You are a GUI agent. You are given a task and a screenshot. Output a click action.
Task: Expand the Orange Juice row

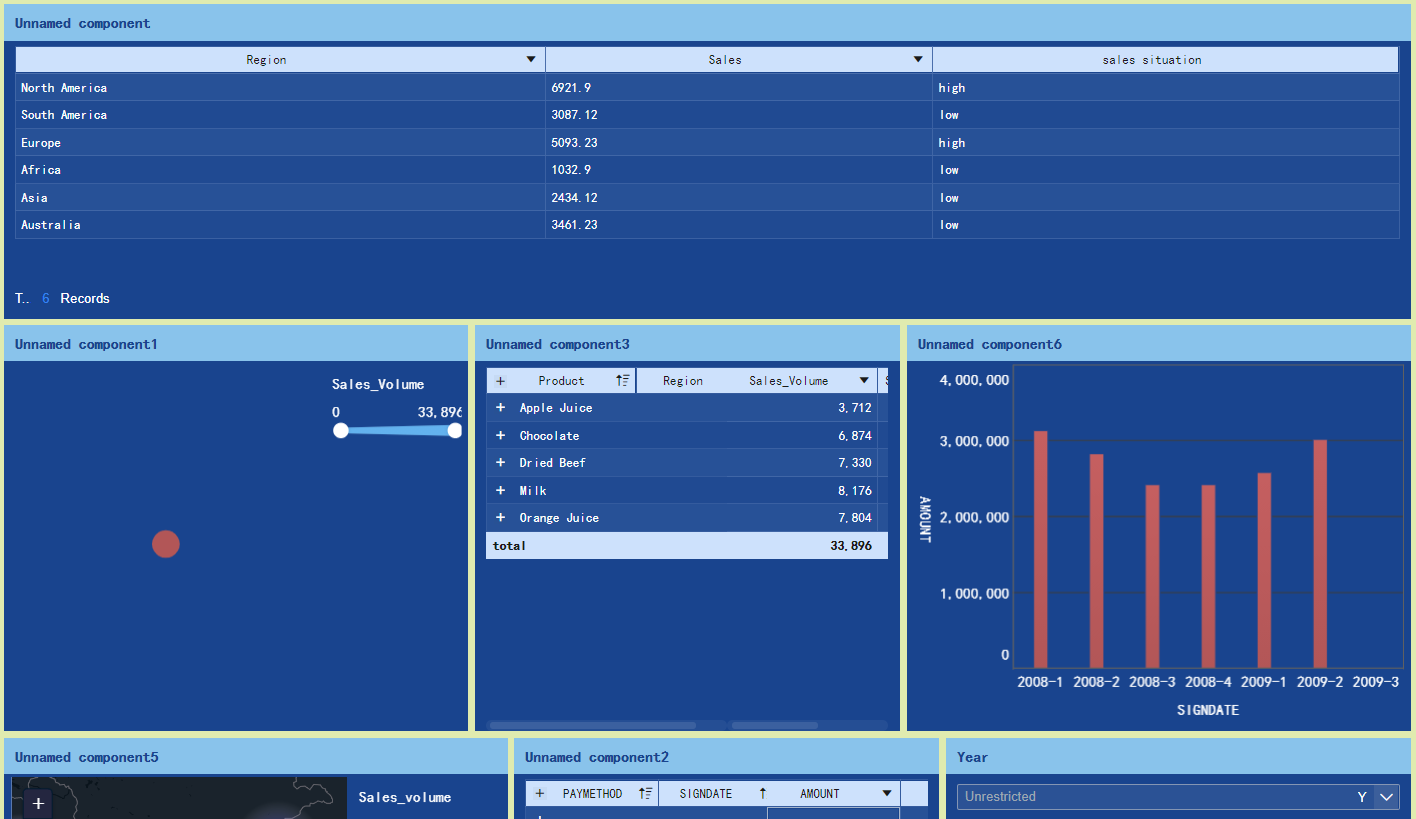click(500, 517)
